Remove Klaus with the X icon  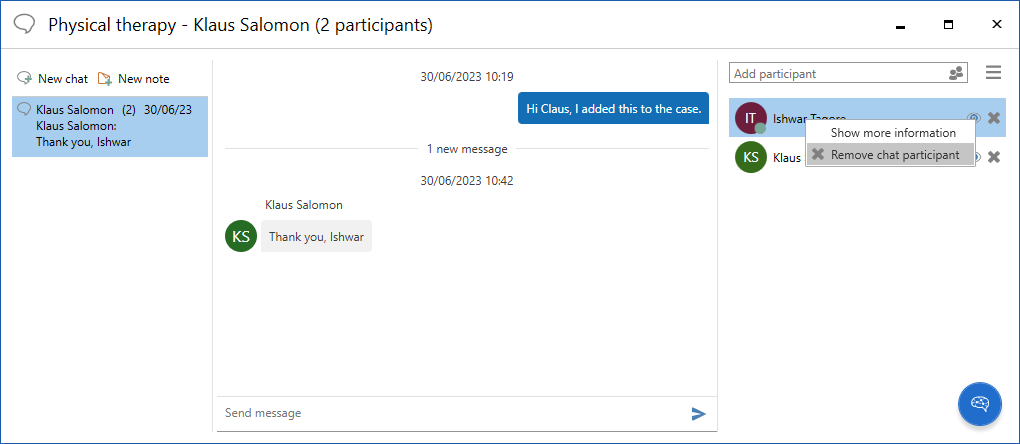pos(993,157)
